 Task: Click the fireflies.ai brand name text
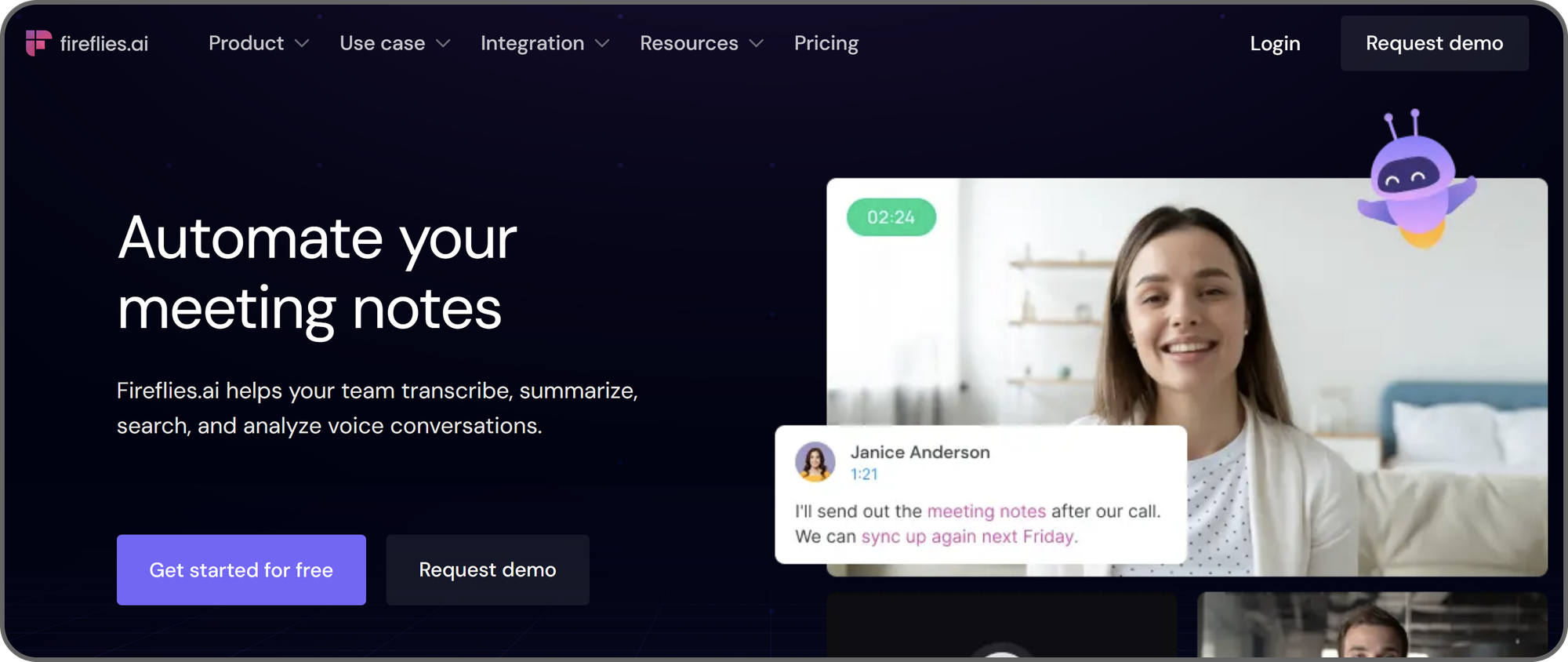click(104, 44)
